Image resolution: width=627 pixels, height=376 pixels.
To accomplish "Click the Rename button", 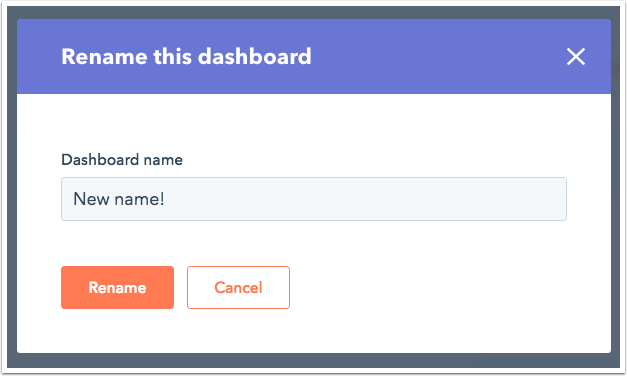I will (x=117, y=287).
